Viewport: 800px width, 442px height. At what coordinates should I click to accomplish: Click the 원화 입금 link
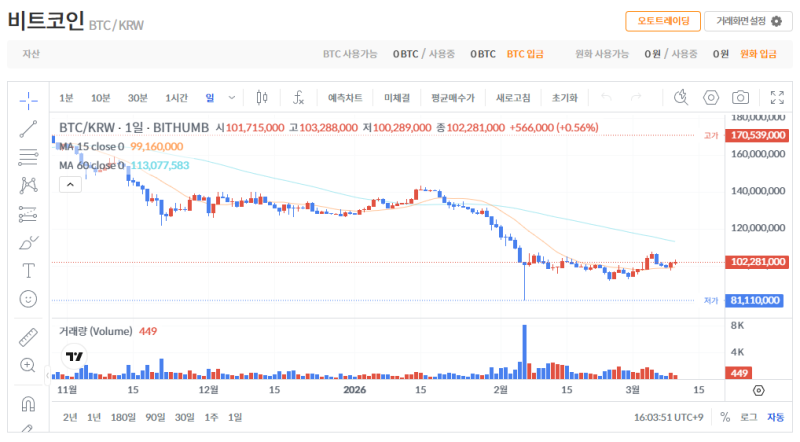pyautogui.click(x=758, y=54)
